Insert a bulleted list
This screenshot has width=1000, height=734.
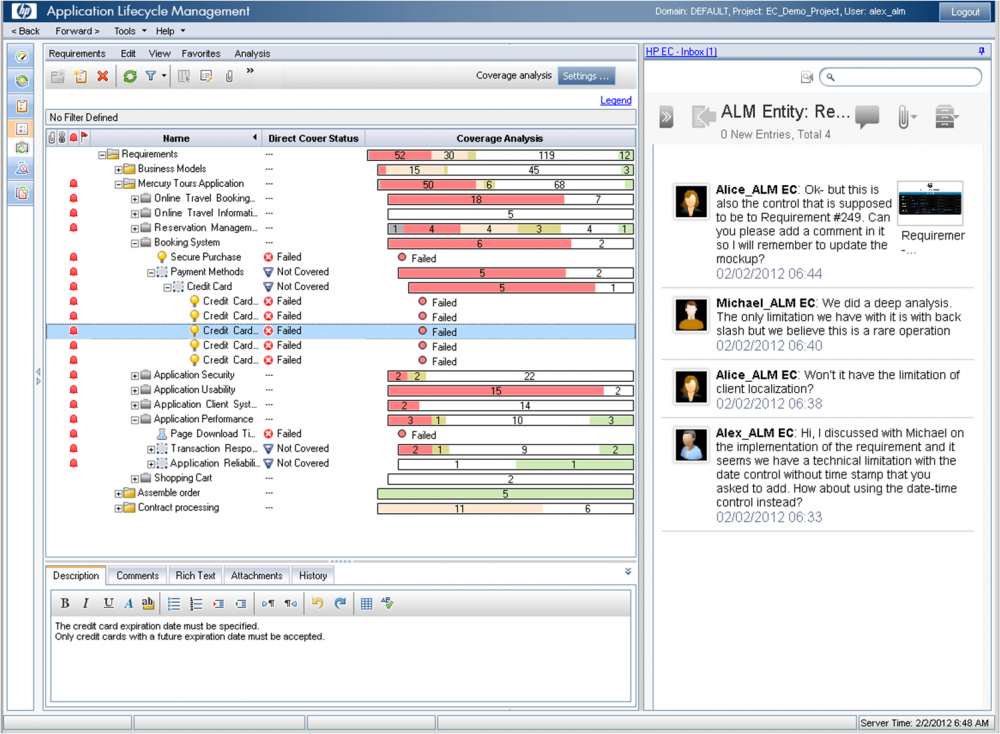[173, 603]
